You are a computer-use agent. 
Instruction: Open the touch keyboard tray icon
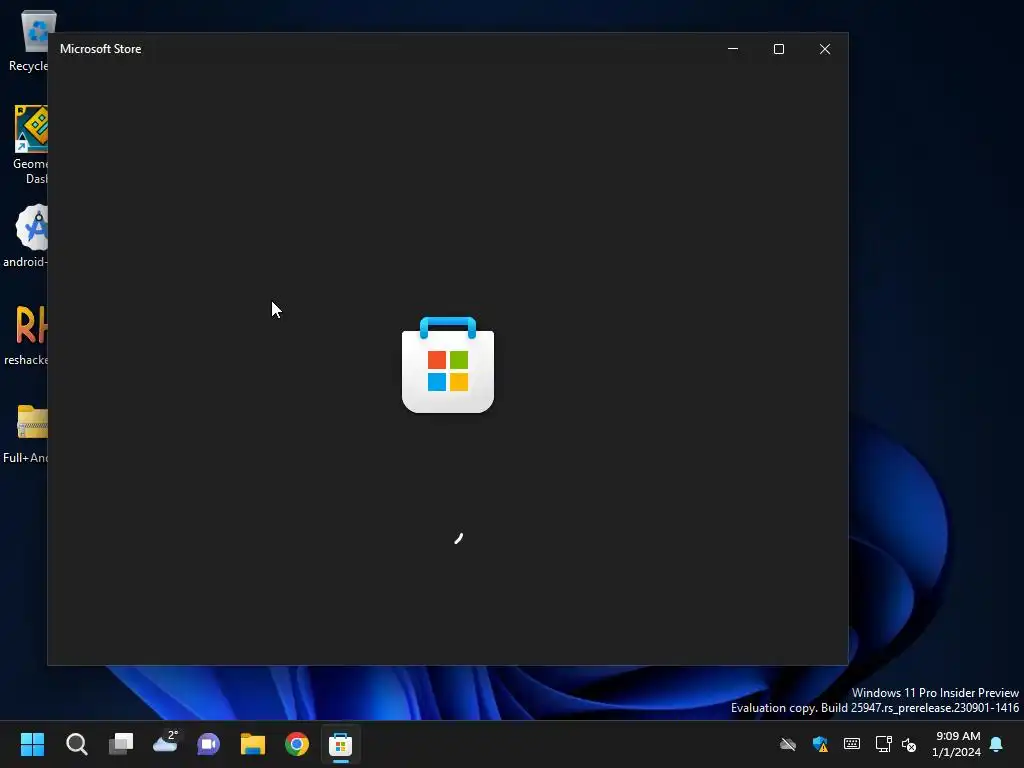(x=852, y=744)
